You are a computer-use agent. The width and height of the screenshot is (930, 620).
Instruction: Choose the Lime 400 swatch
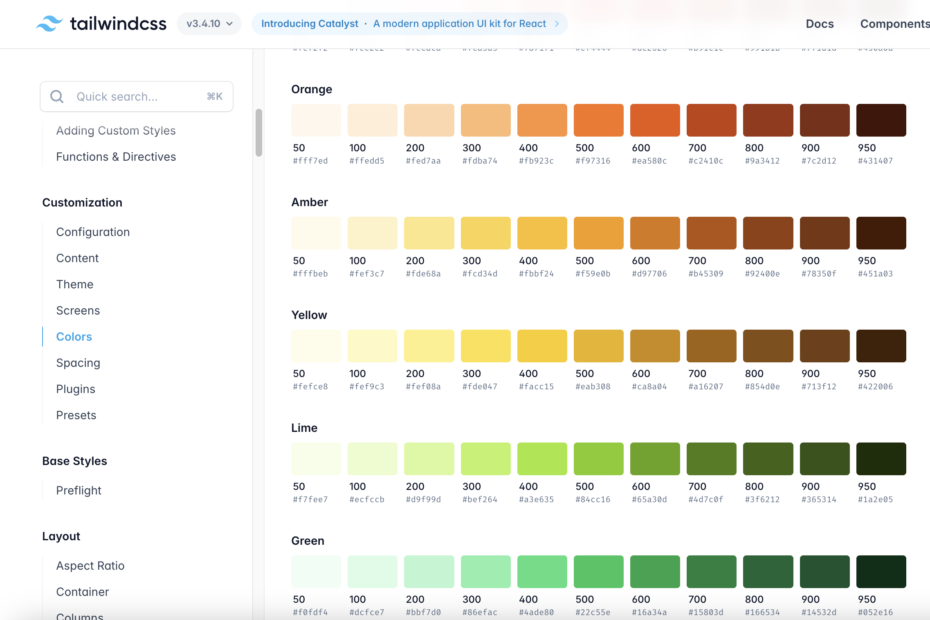point(542,459)
